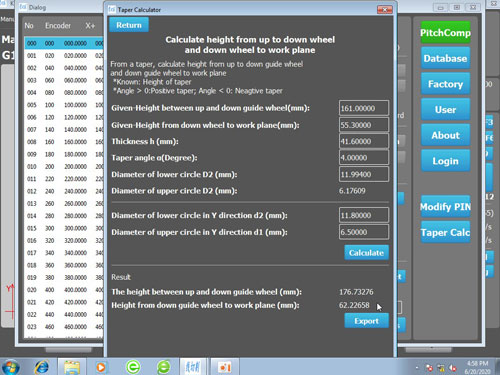
Task: Select row 005 in the encoder table
Action: (x=64, y=105)
